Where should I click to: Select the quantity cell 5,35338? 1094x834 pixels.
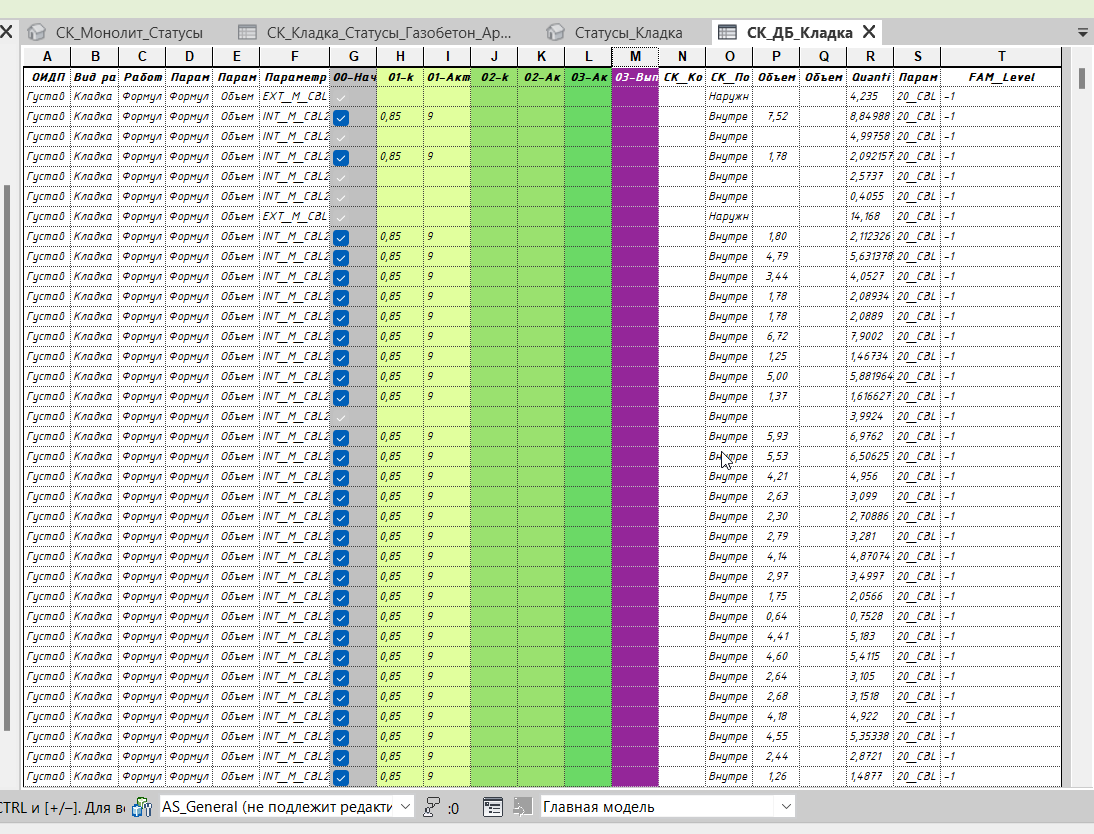point(870,736)
